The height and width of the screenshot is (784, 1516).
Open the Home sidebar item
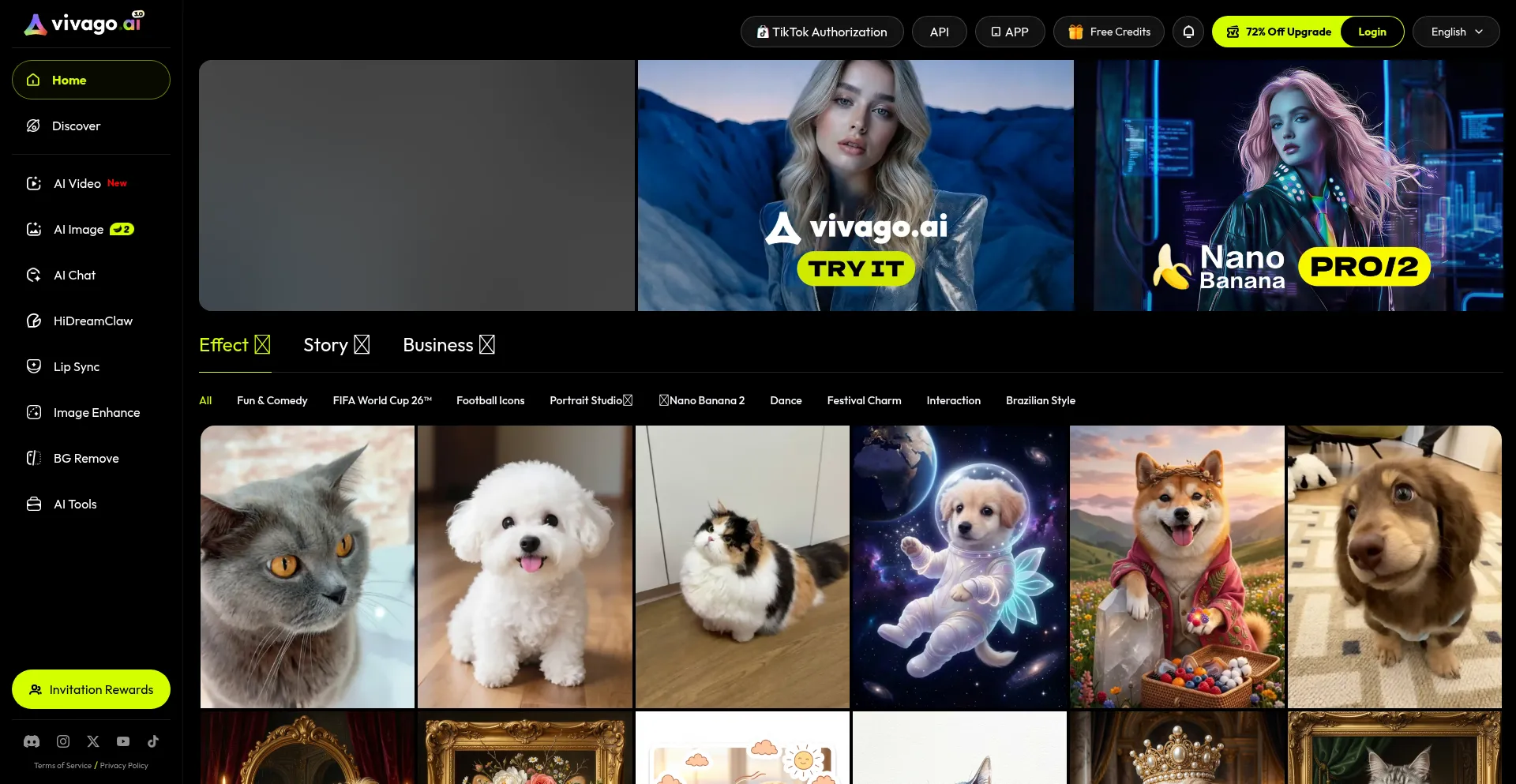[x=91, y=80]
